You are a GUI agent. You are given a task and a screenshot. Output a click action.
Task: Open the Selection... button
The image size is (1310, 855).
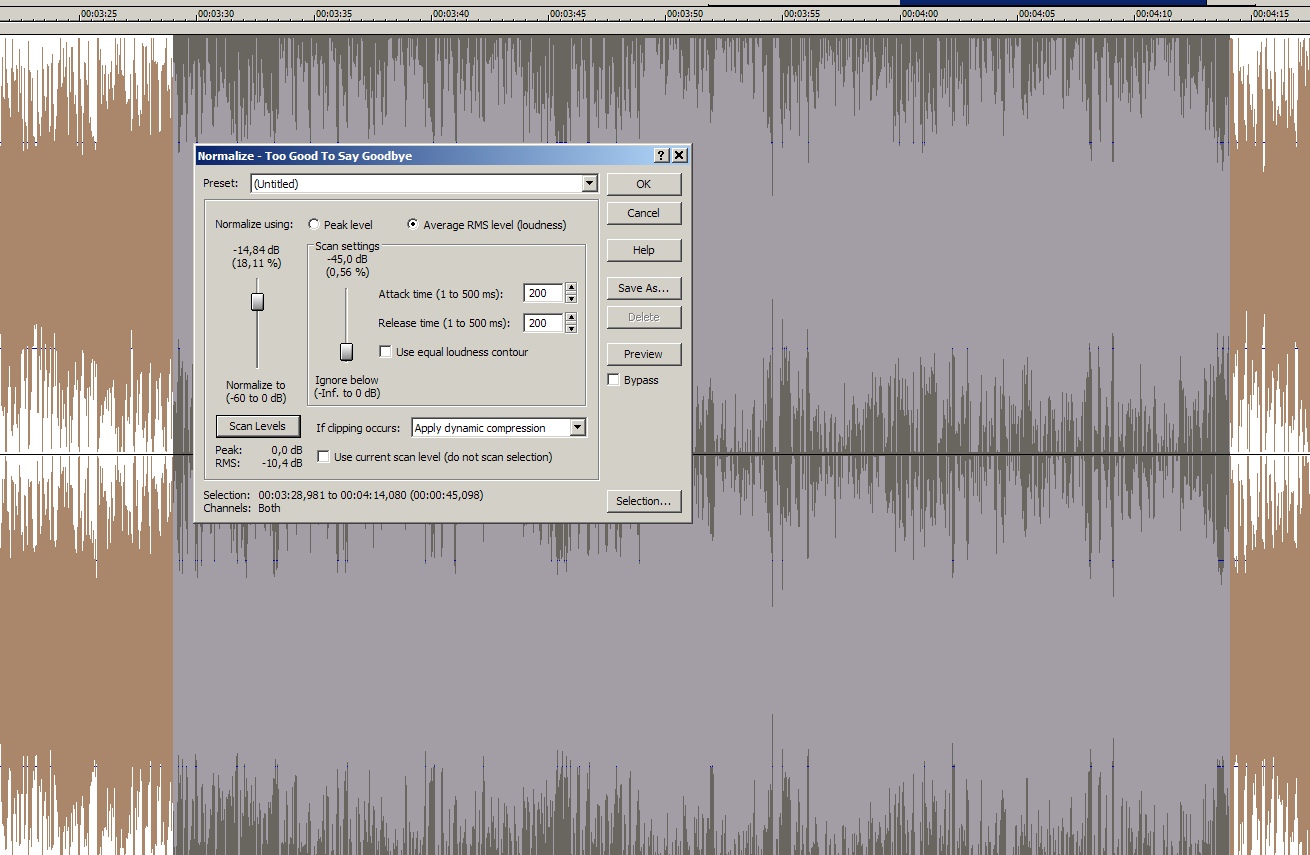[x=643, y=501]
